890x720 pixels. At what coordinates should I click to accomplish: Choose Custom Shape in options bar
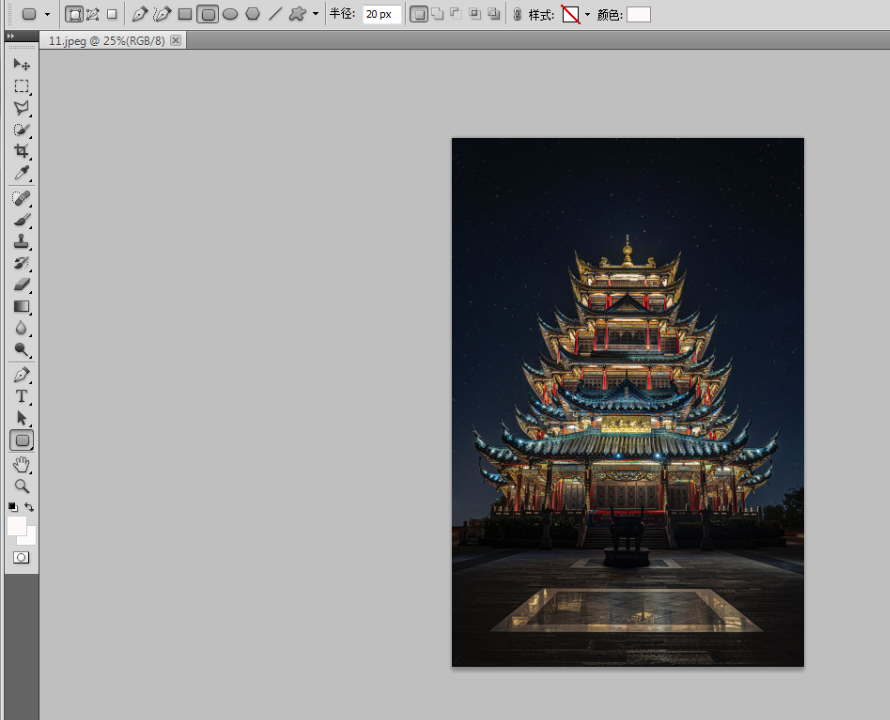[x=297, y=14]
